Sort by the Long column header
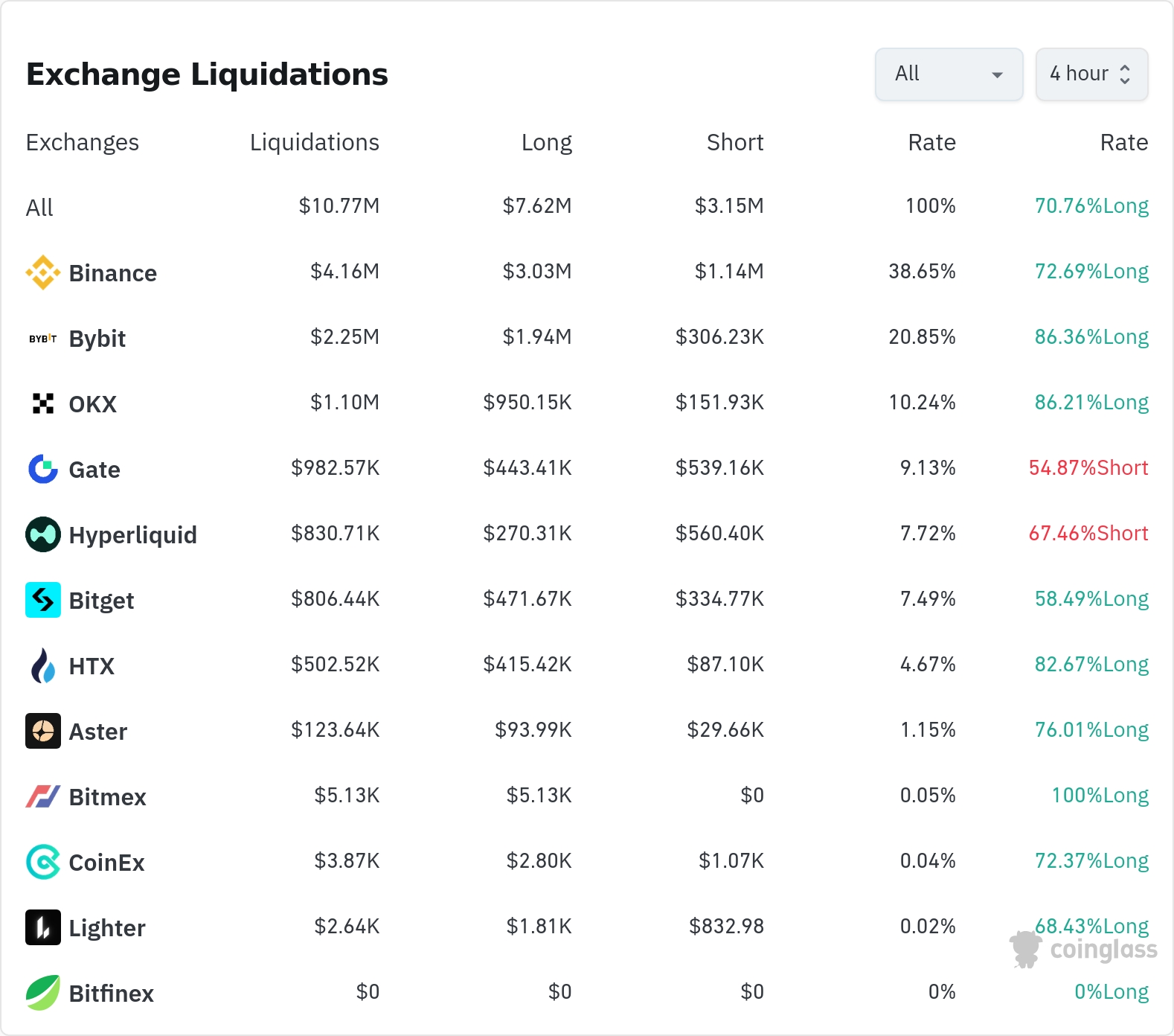The width and height of the screenshot is (1174, 1036). tap(546, 142)
